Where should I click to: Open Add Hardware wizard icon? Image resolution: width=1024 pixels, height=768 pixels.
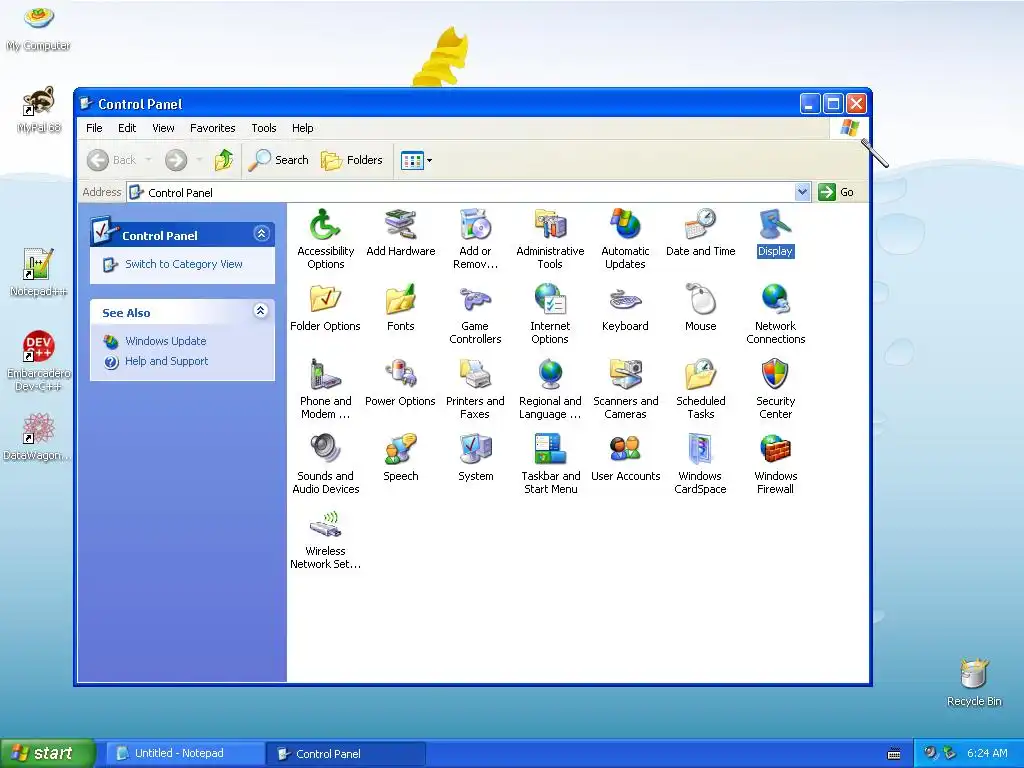click(400, 225)
